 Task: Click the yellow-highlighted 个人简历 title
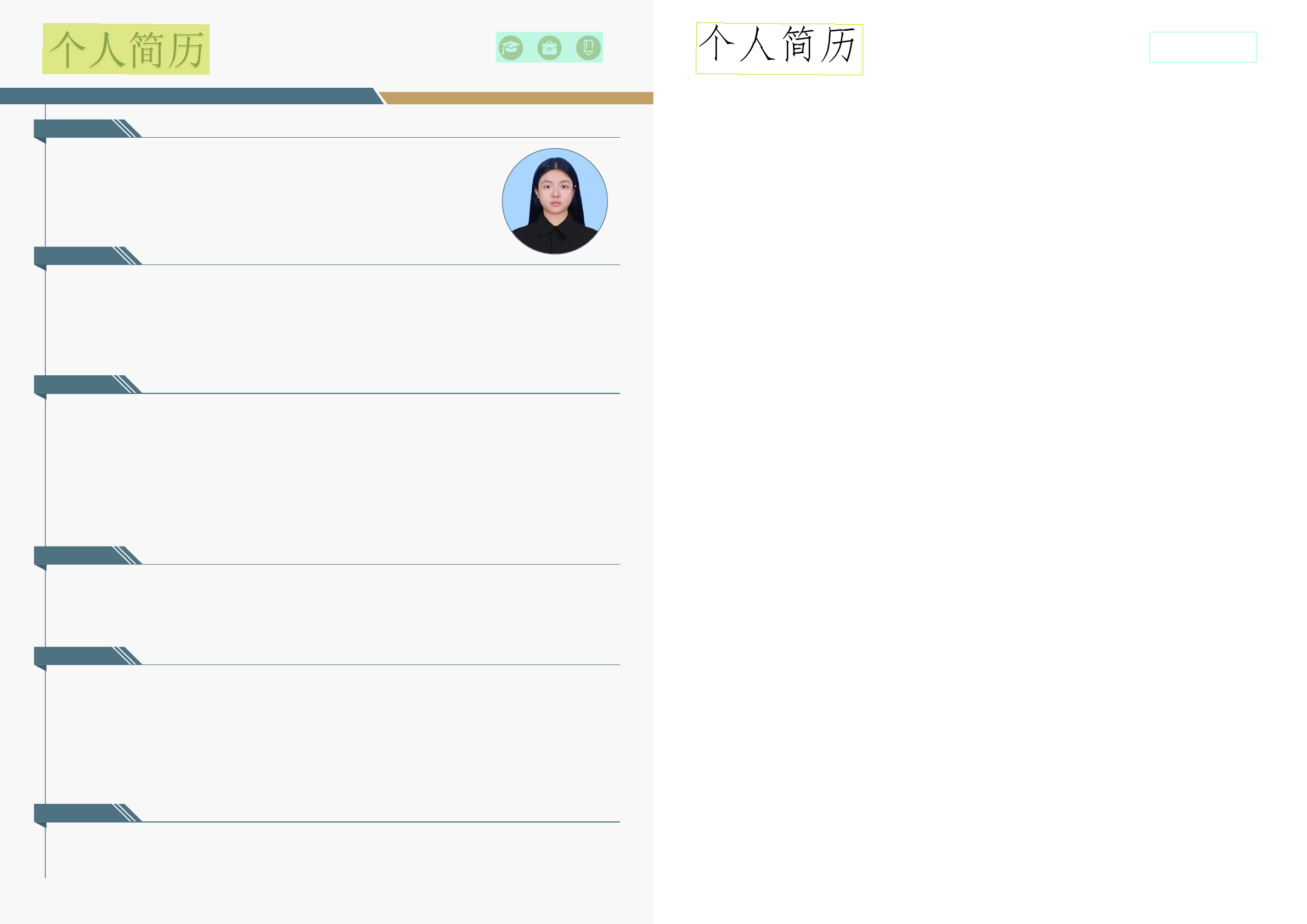pos(126,49)
